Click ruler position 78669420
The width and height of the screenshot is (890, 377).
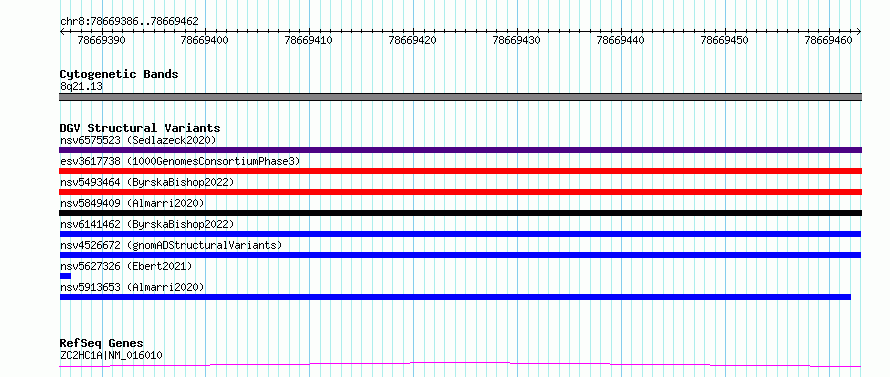413,40
